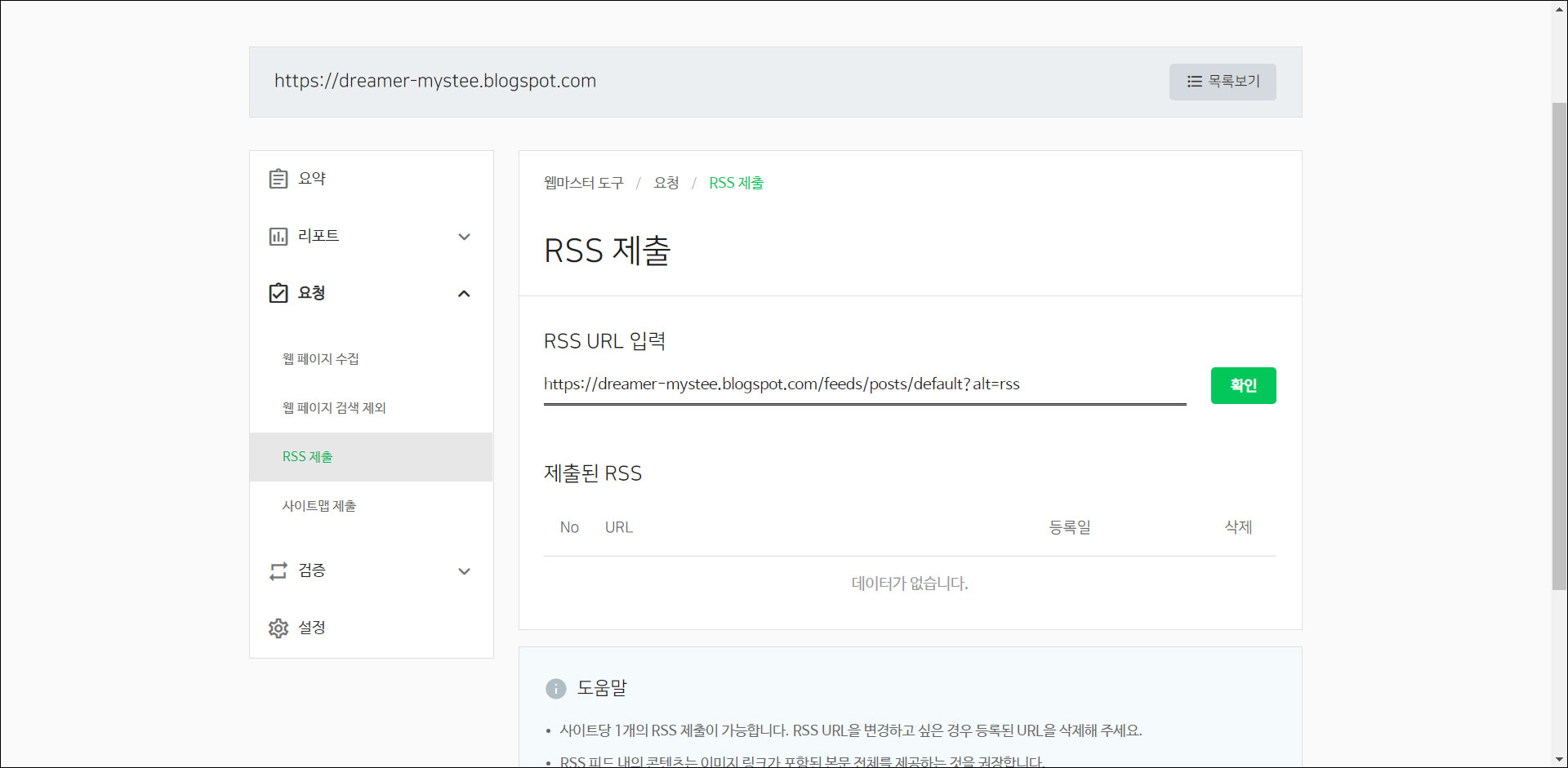Click the site URL dreamer-mystee.blogspot.com text
The image size is (1568, 768).
[x=435, y=81]
